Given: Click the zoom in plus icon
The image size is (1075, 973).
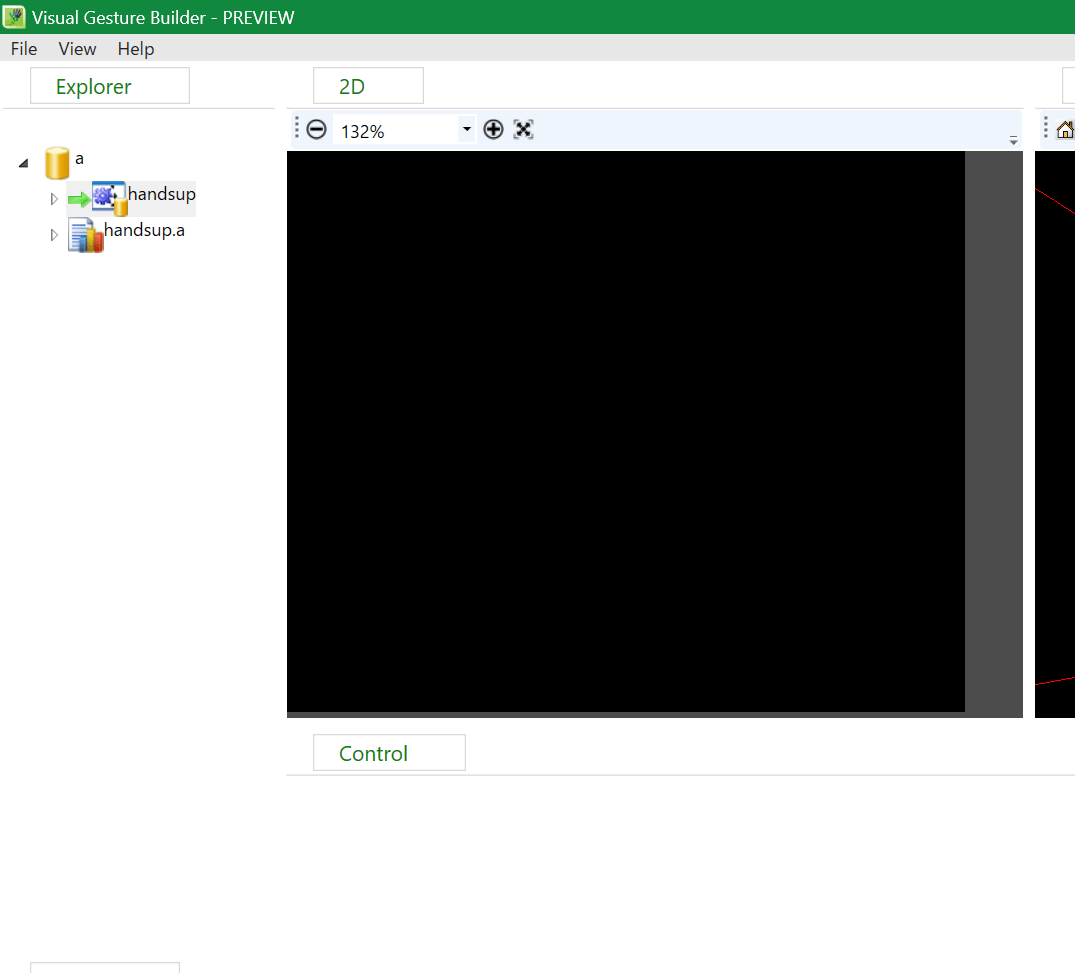Looking at the screenshot, I should [x=493, y=130].
